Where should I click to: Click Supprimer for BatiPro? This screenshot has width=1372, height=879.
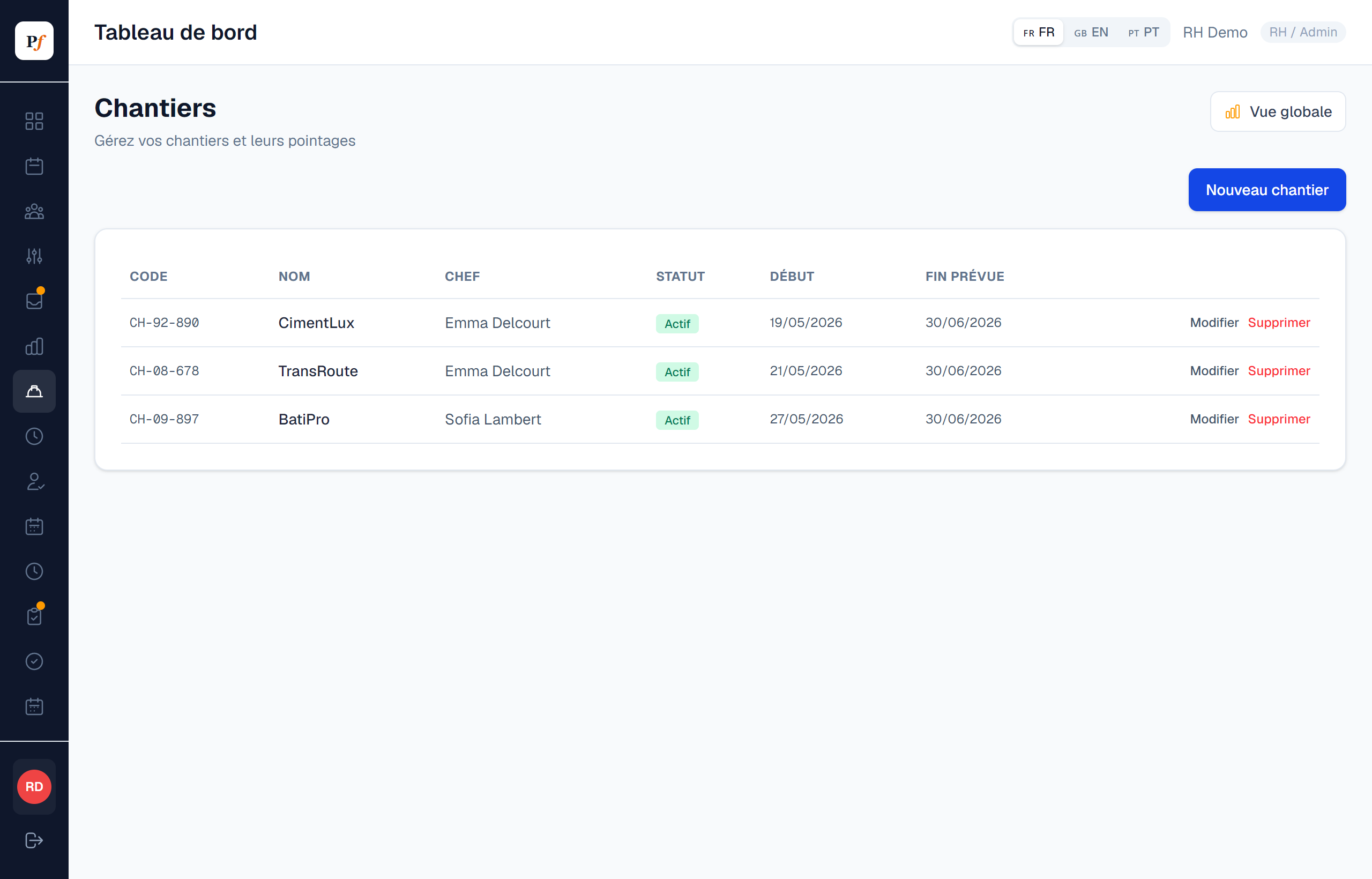[1278, 419]
